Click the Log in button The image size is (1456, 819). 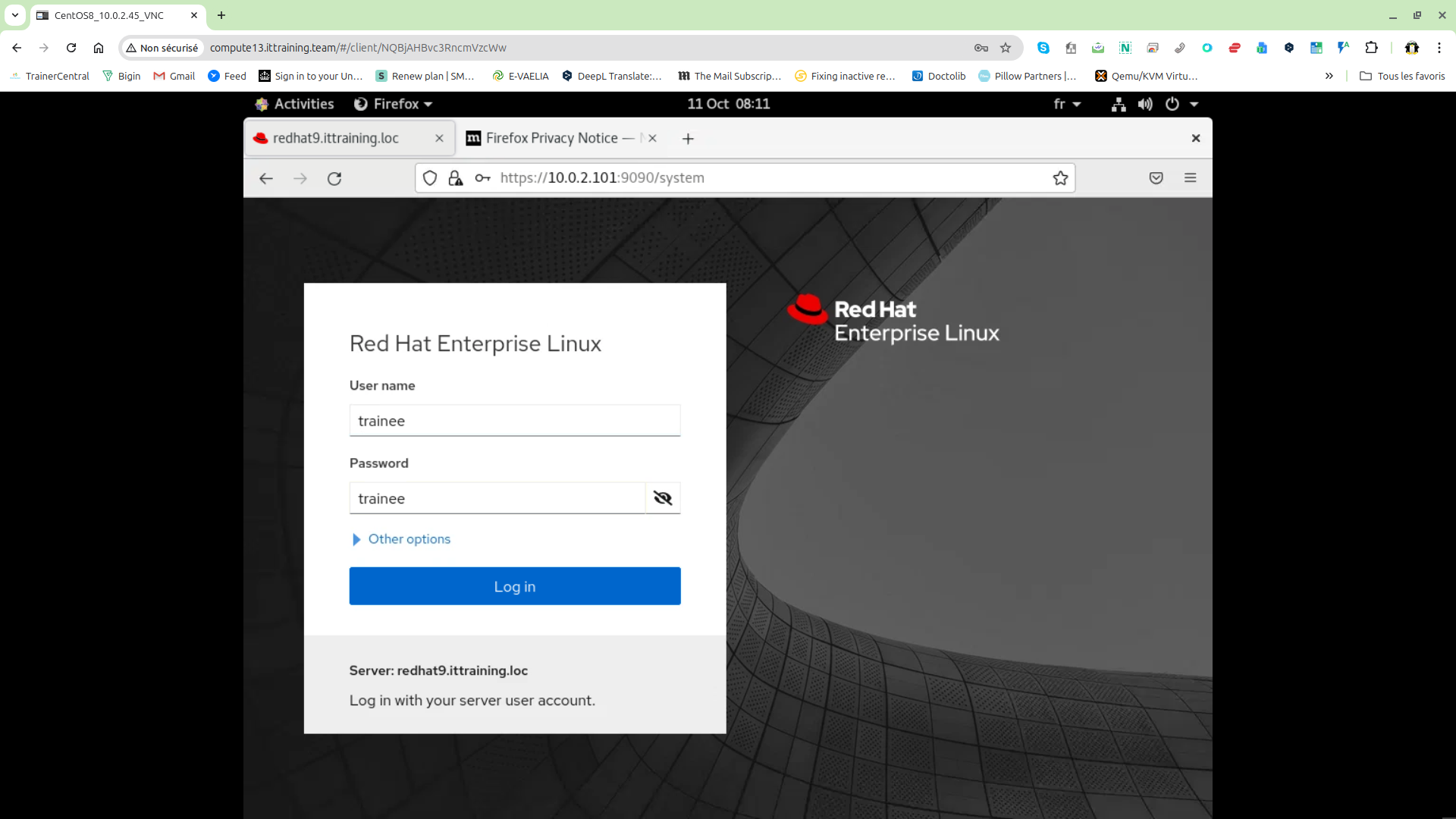point(515,586)
